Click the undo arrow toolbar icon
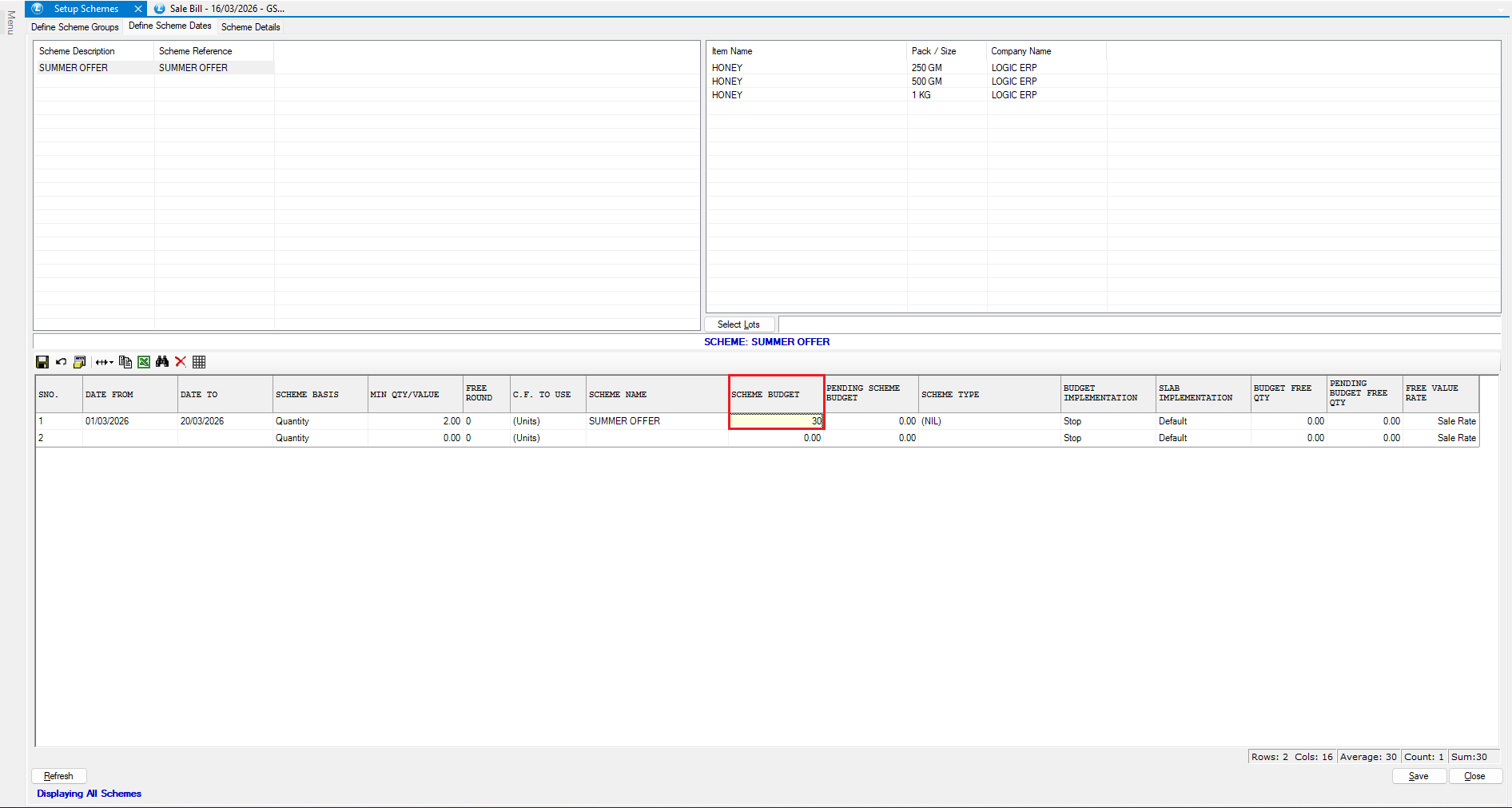This screenshot has width=1512, height=808. coord(61,362)
